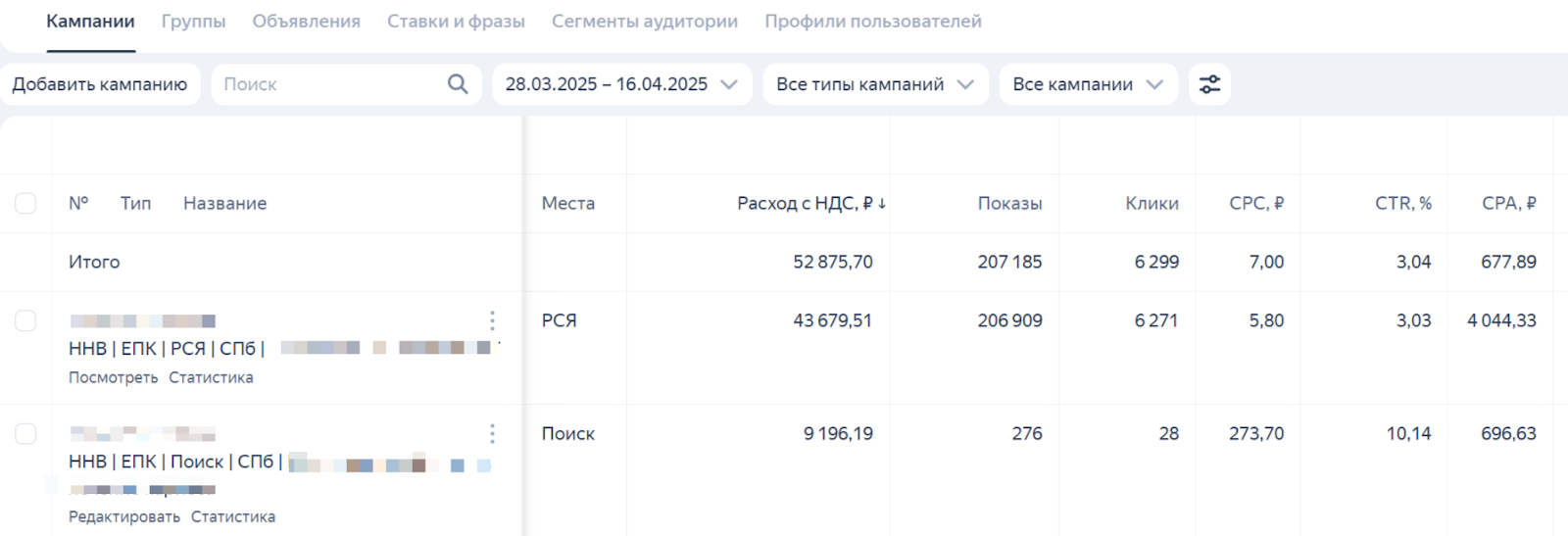This screenshot has width=1568, height=536.
Task: Click Посмотреть link under РСЯ campaign
Action: coord(113,377)
